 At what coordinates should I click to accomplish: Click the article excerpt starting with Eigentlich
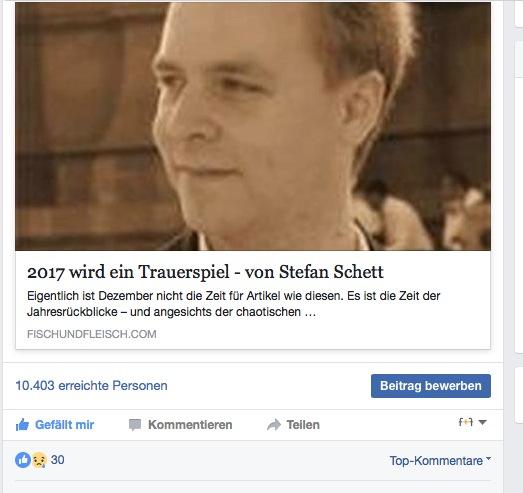[x=233, y=304]
